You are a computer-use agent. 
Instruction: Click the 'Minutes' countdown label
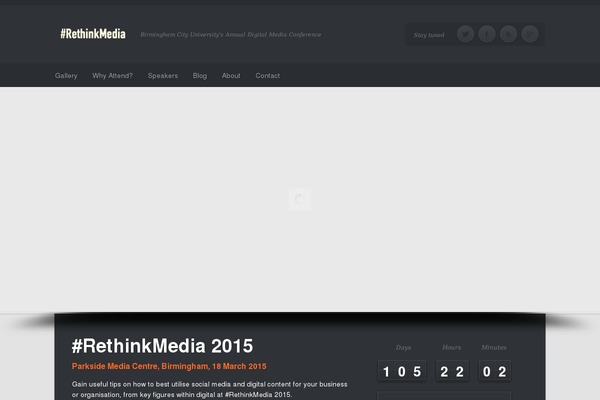[494, 348]
